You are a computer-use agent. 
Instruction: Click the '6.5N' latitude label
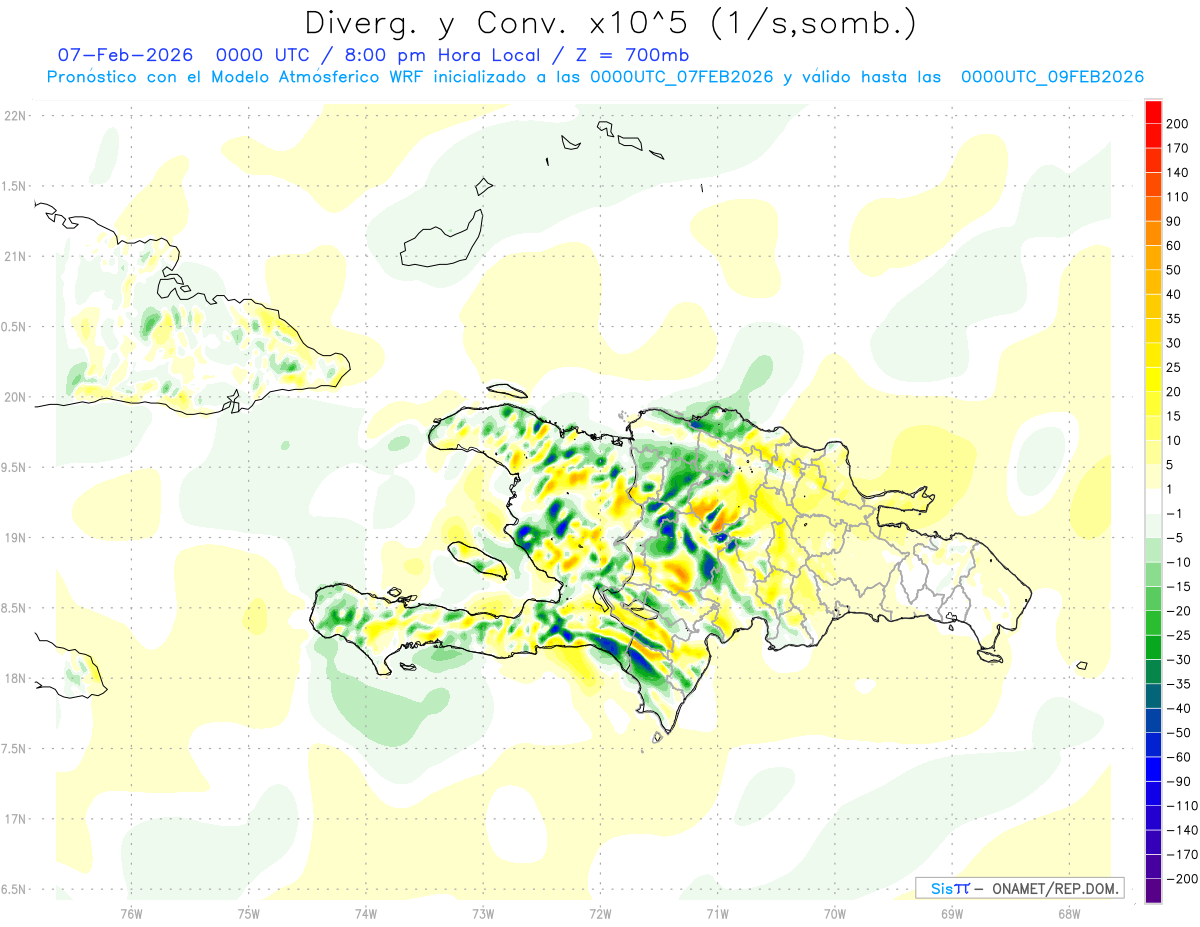click(15, 889)
